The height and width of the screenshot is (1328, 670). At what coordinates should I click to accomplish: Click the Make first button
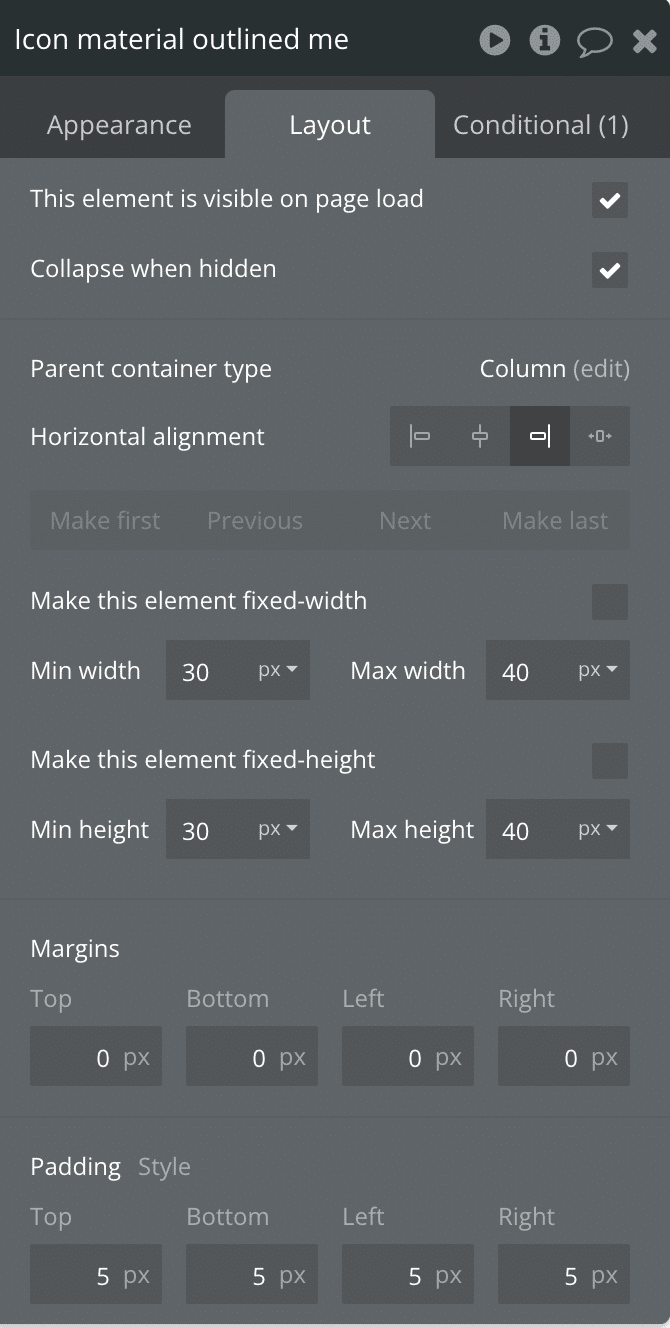click(105, 521)
